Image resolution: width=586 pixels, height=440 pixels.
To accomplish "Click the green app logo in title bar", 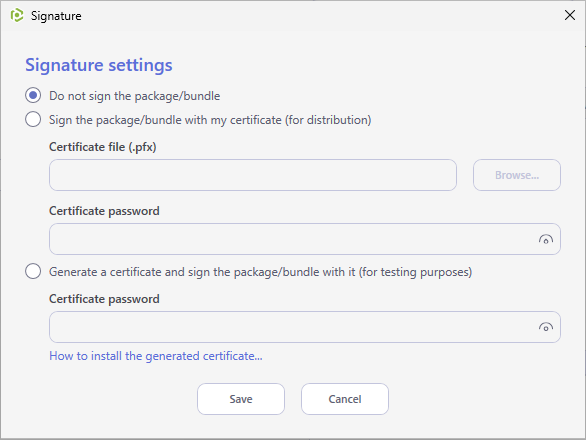I will point(17,15).
